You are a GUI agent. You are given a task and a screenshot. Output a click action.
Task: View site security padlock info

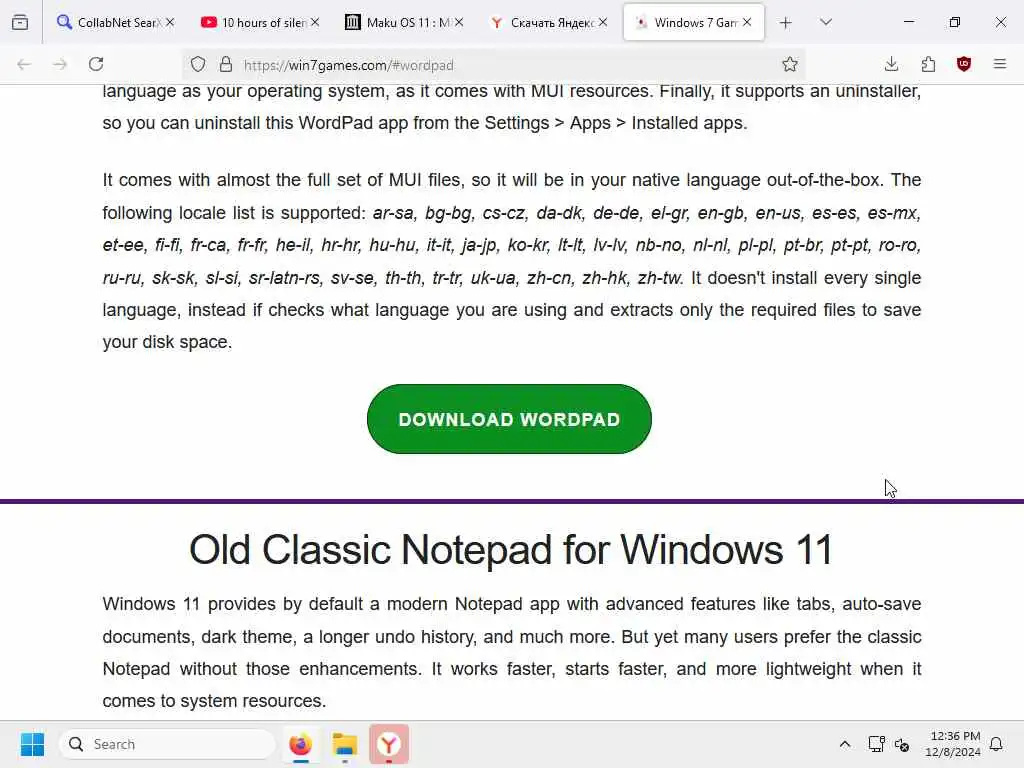(226, 64)
